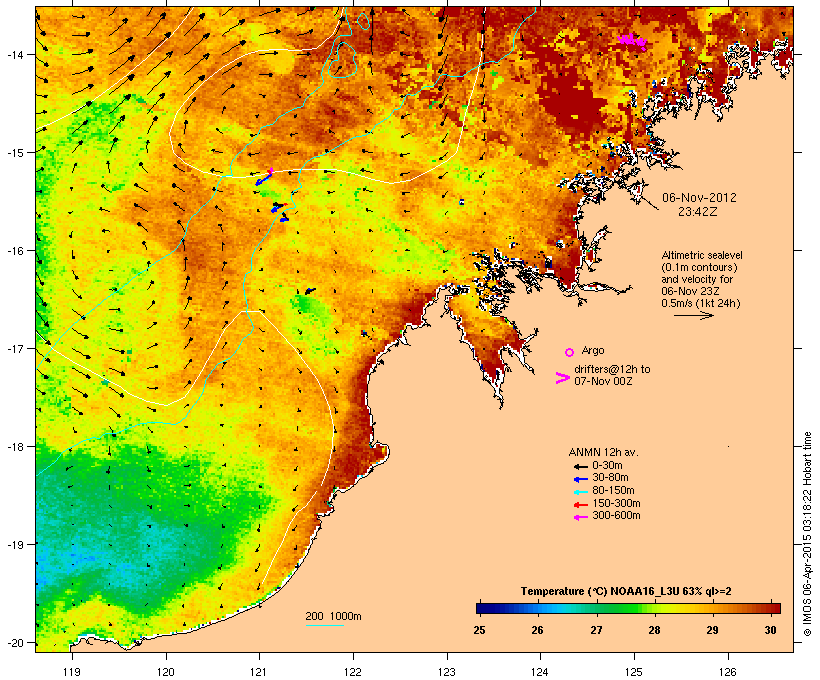Click the dark red end of color bar

click(x=775, y=608)
